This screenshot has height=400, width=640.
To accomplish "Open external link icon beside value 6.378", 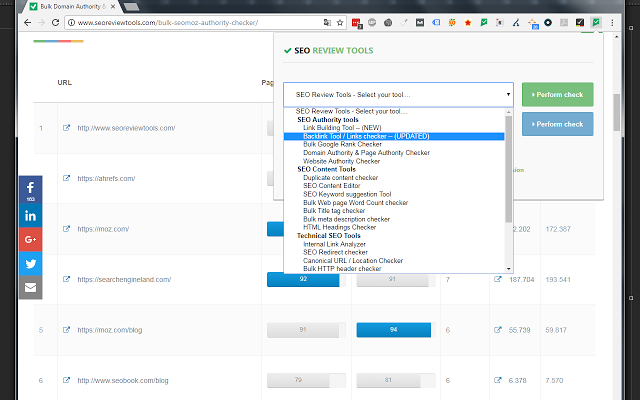I will pyautogui.click(x=498, y=380).
